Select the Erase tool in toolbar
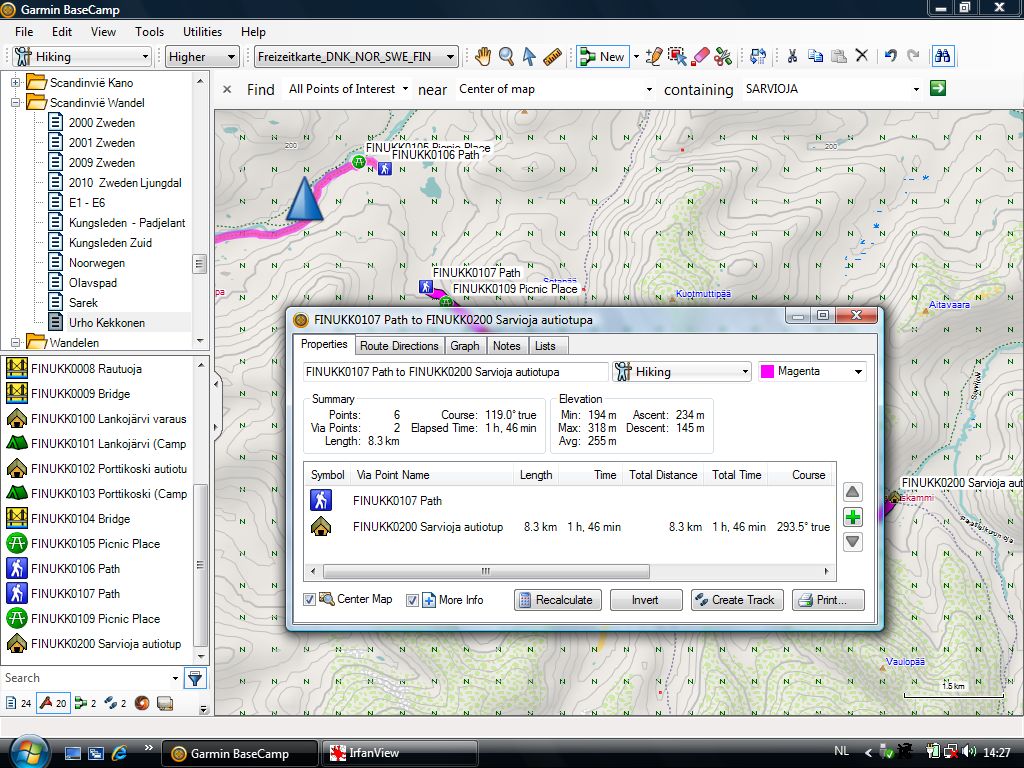 (x=700, y=57)
